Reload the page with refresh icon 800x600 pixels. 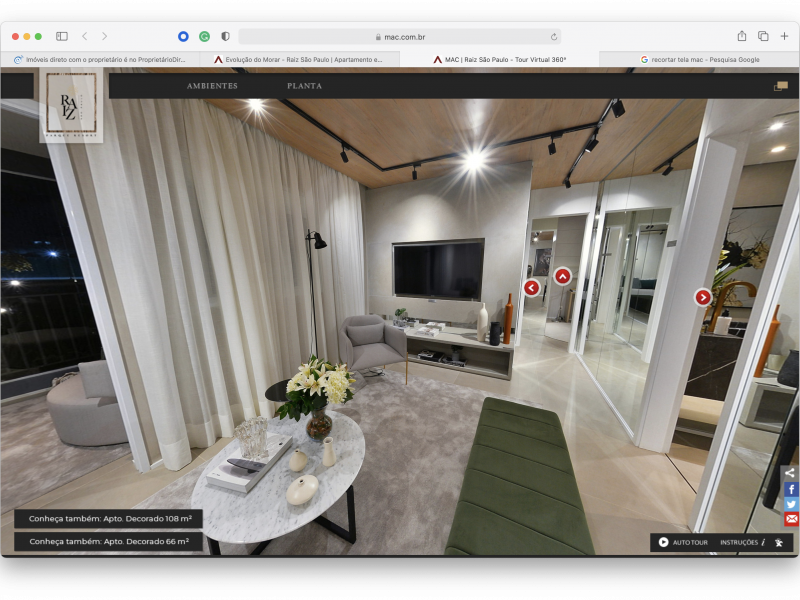tap(554, 37)
